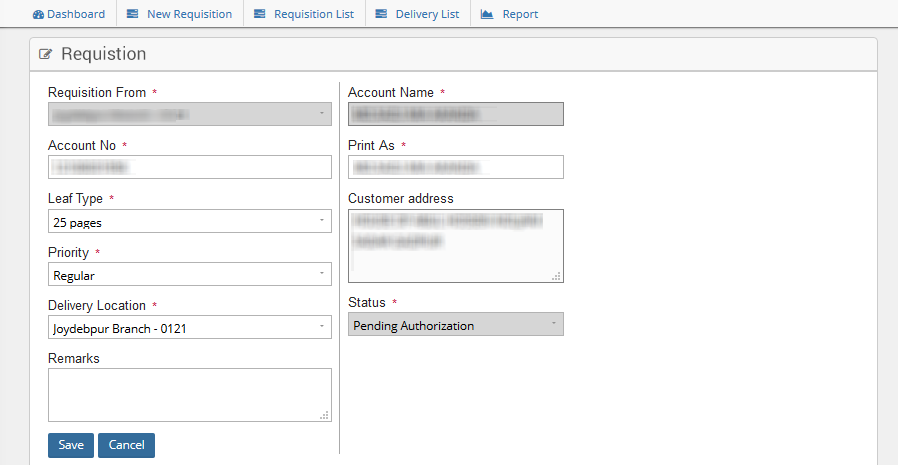898x466 pixels.
Task: Click the Report chart icon
Action: [x=487, y=14]
